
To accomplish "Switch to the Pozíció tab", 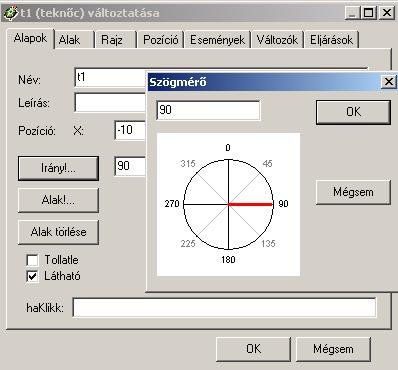I will tap(160, 40).
